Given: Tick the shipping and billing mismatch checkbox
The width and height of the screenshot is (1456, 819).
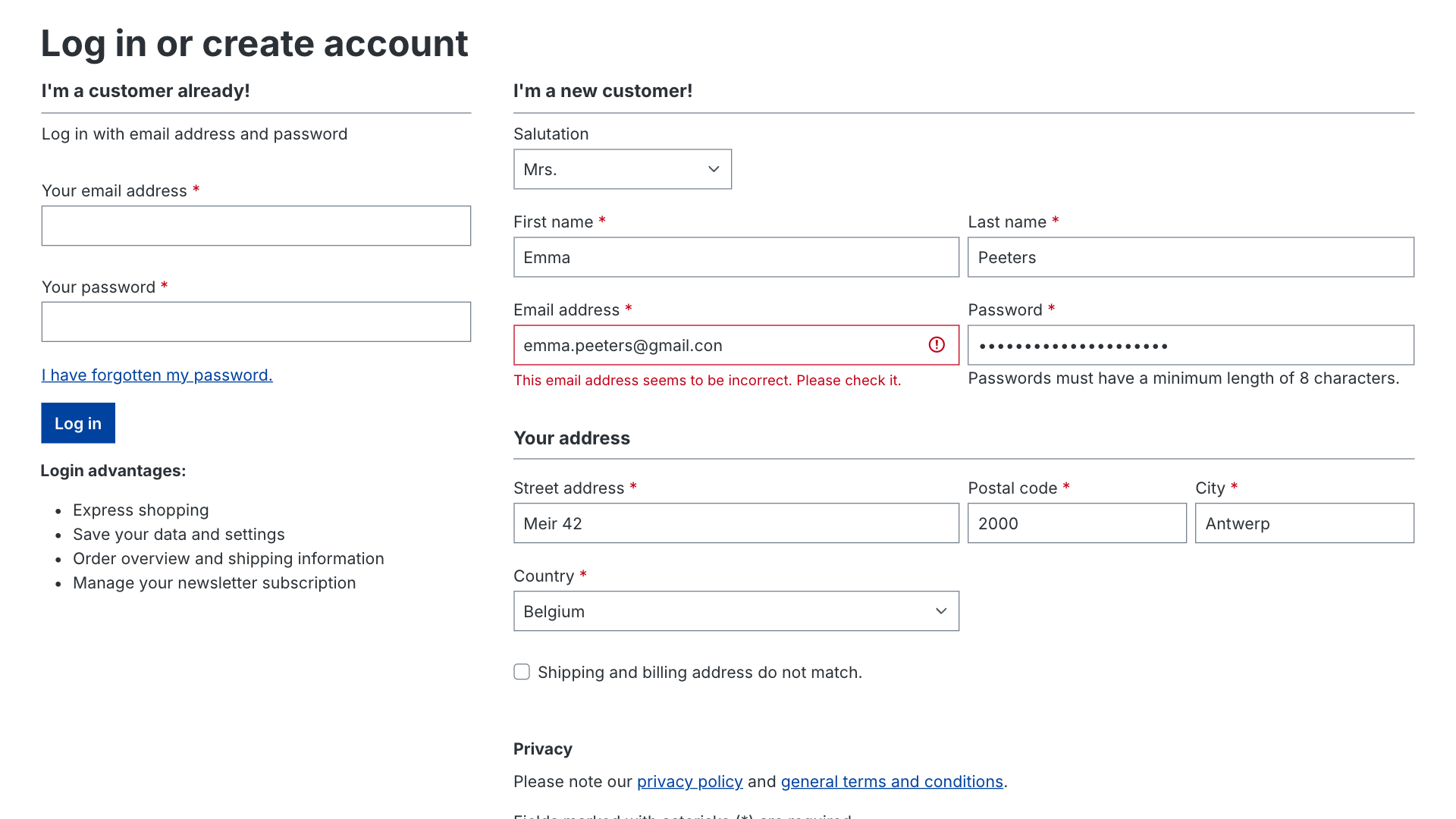Looking at the screenshot, I should pos(522,672).
